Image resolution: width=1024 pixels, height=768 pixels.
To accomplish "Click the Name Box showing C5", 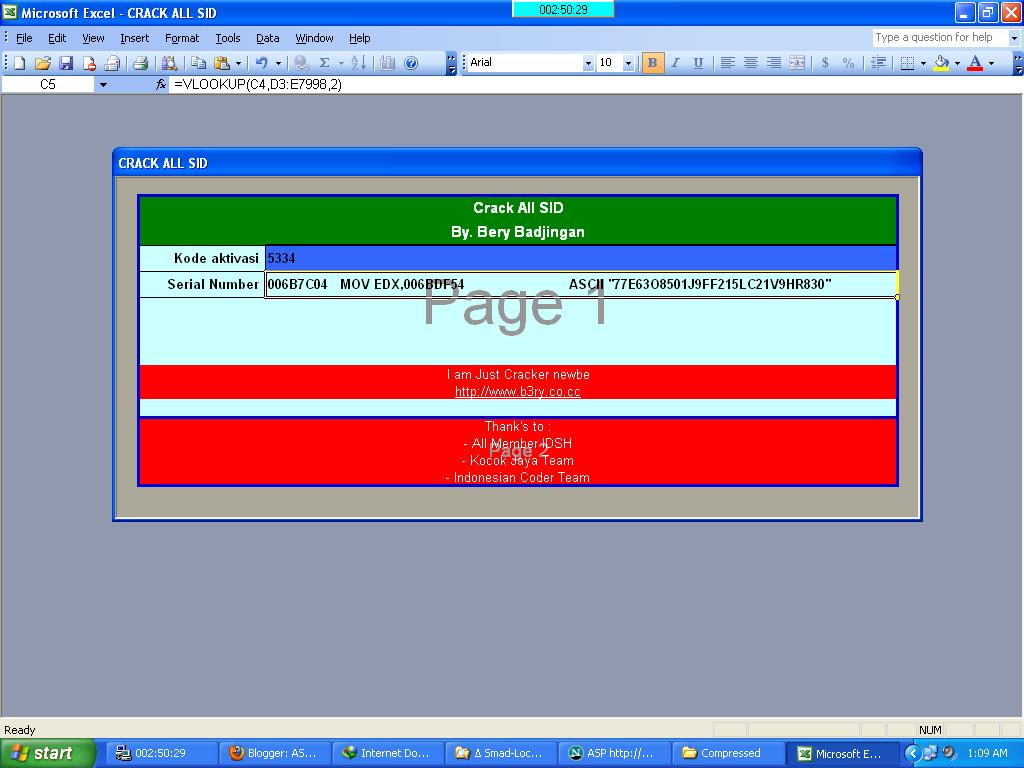I will 48,84.
